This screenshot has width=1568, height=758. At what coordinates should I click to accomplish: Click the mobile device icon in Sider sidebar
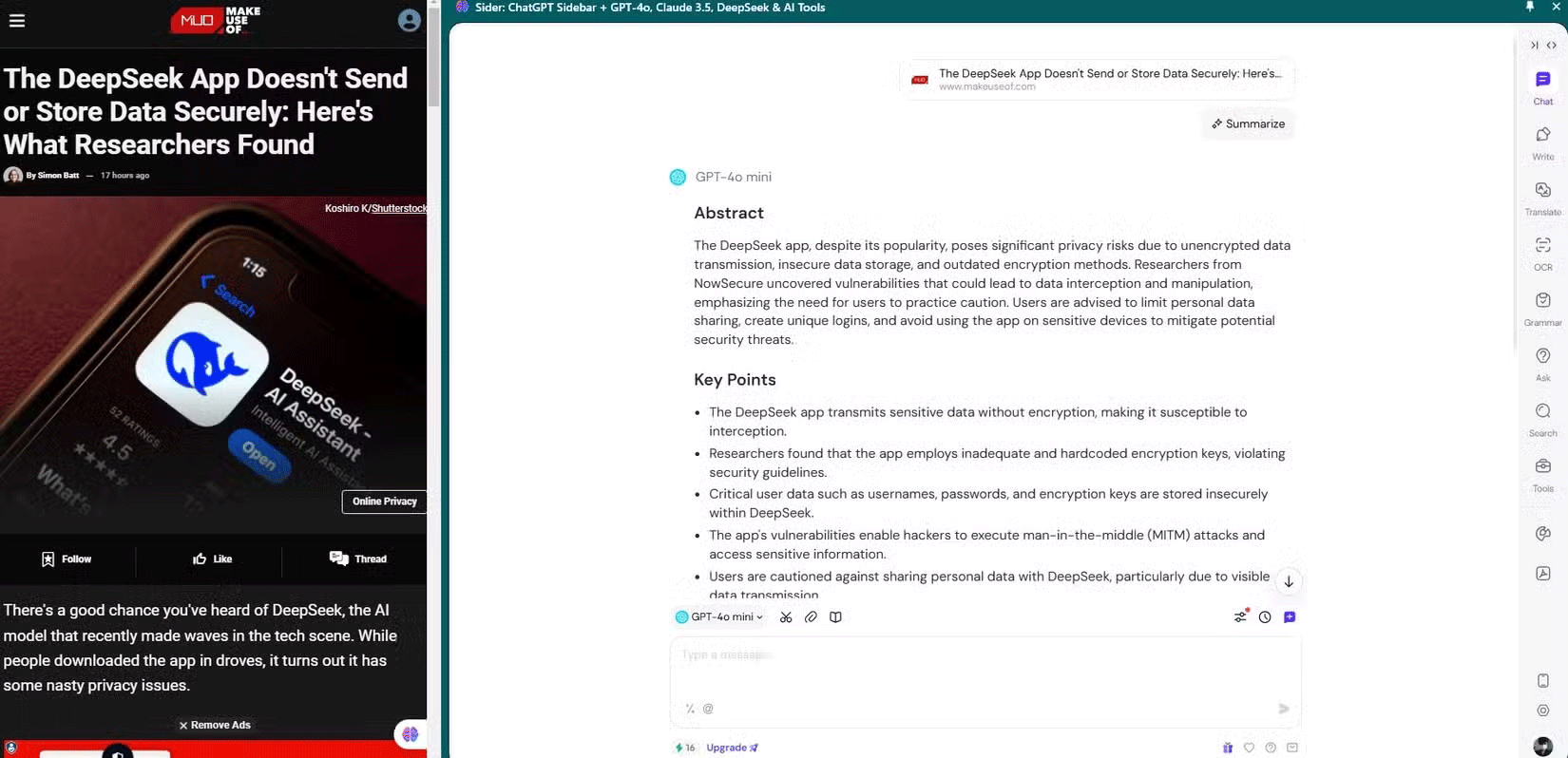coord(1542,680)
